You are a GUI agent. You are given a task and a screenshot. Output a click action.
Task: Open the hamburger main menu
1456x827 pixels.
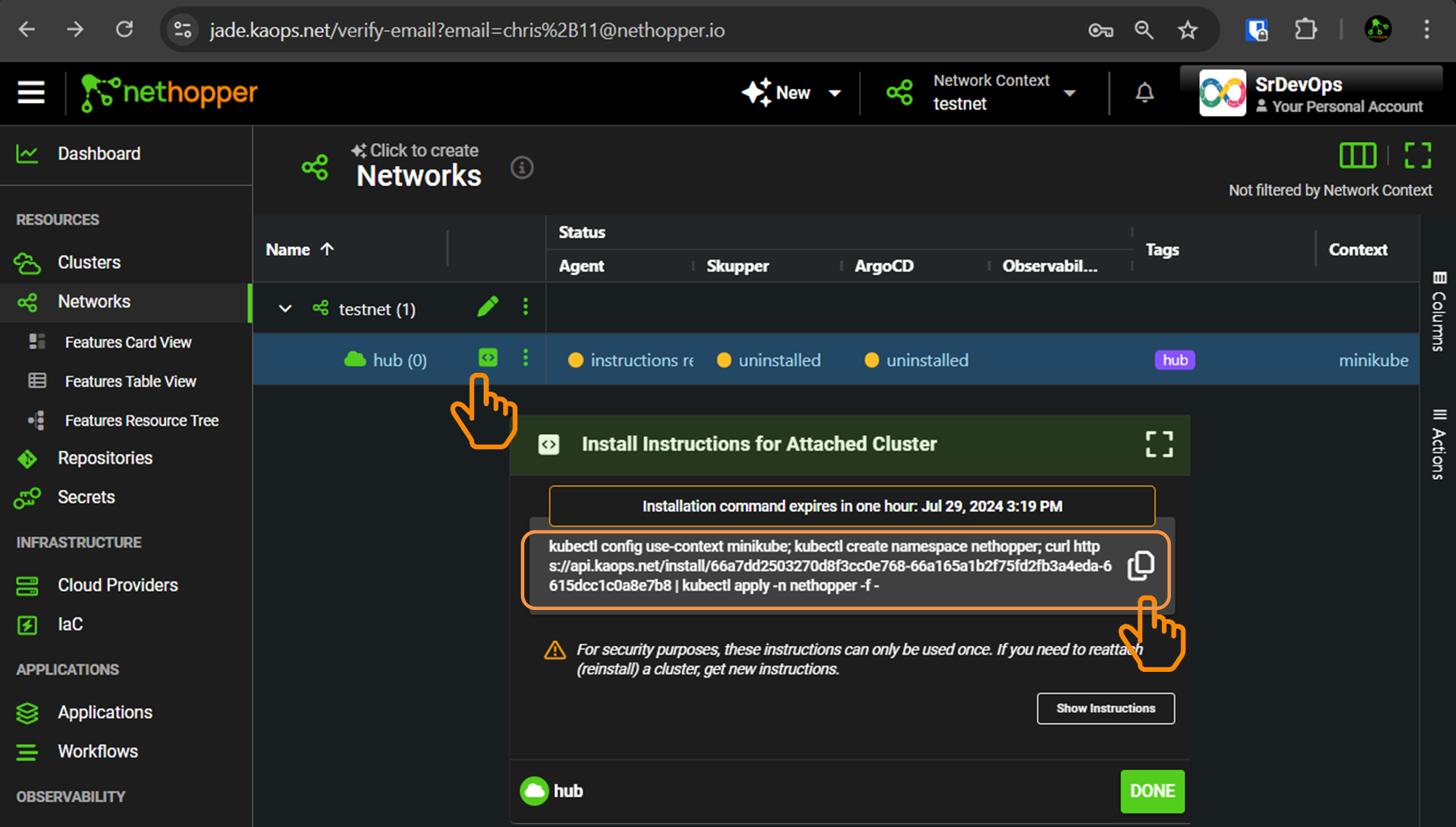tap(31, 93)
